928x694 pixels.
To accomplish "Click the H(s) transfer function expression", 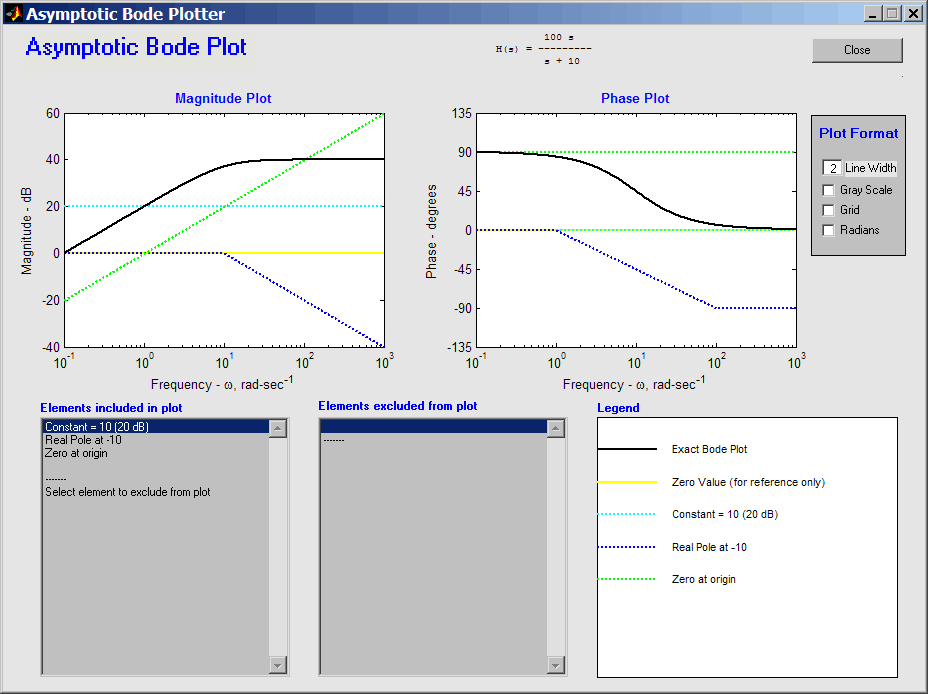I will click(x=543, y=49).
